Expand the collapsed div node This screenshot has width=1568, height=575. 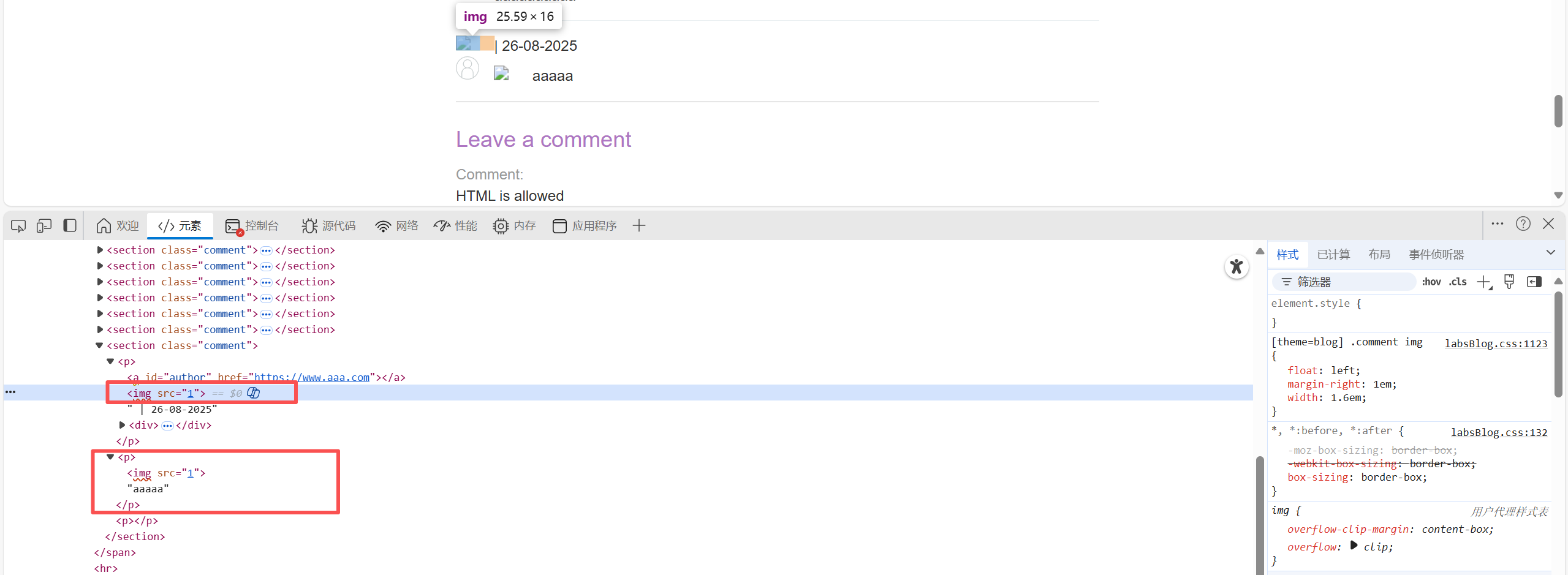(x=122, y=425)
